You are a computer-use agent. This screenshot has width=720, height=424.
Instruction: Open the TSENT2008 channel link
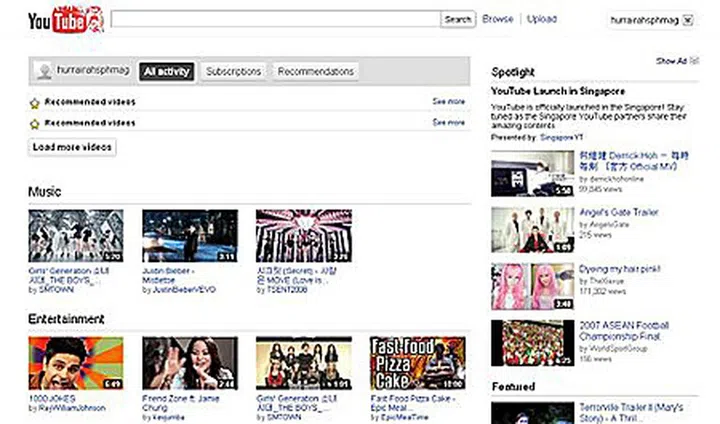pyautogui.click(x=287, y=290)
